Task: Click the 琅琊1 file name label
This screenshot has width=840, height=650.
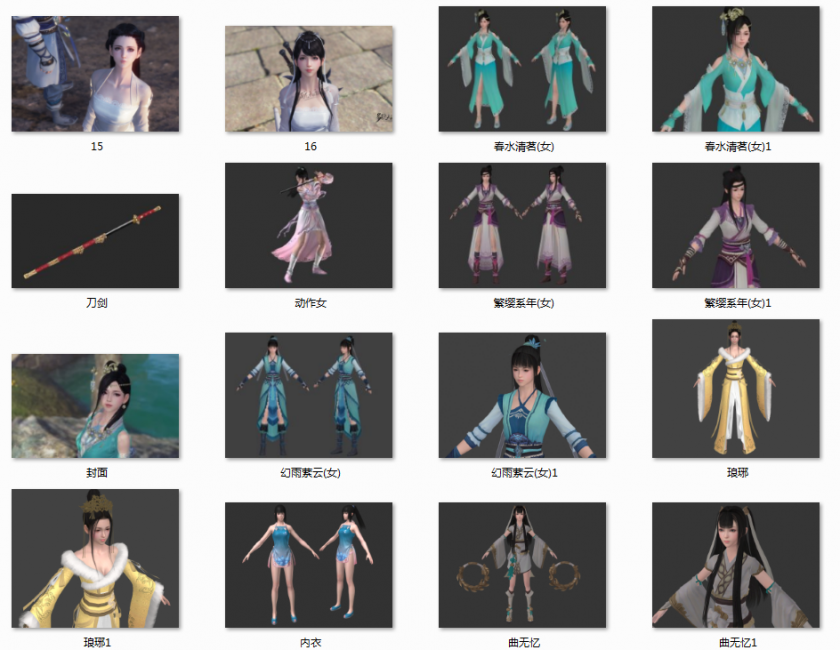Action: coord(97,642)
